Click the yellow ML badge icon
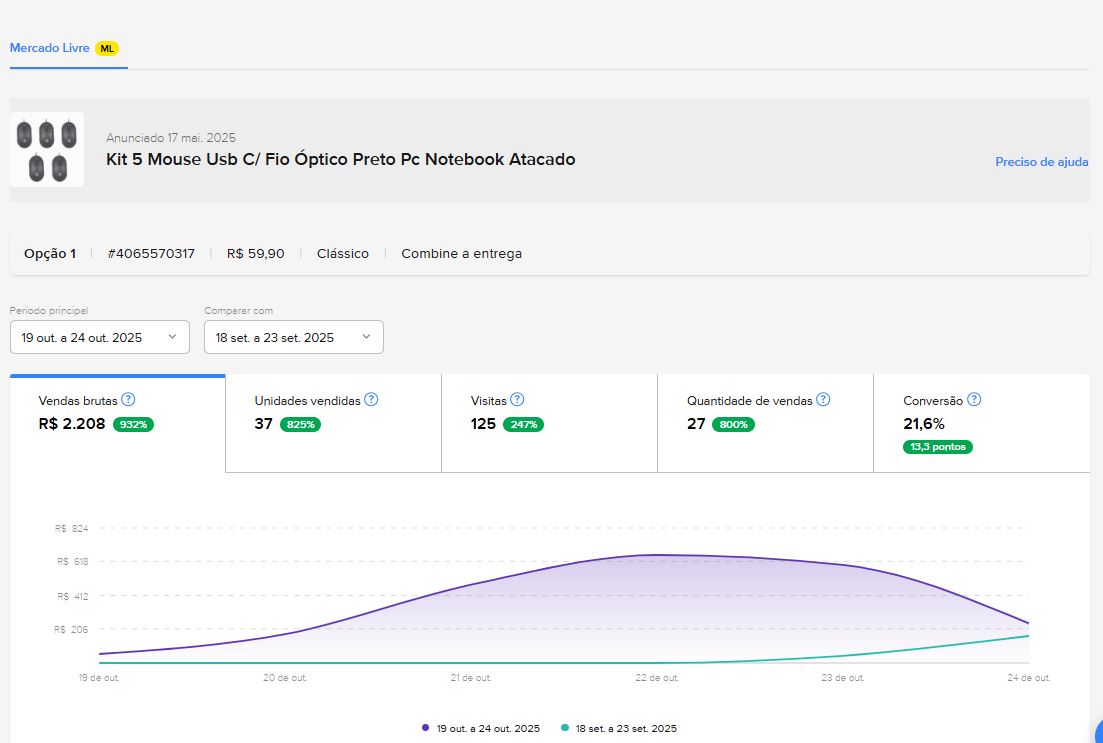The height and width of the screenshot is (743, 1103). click(107, 48)
